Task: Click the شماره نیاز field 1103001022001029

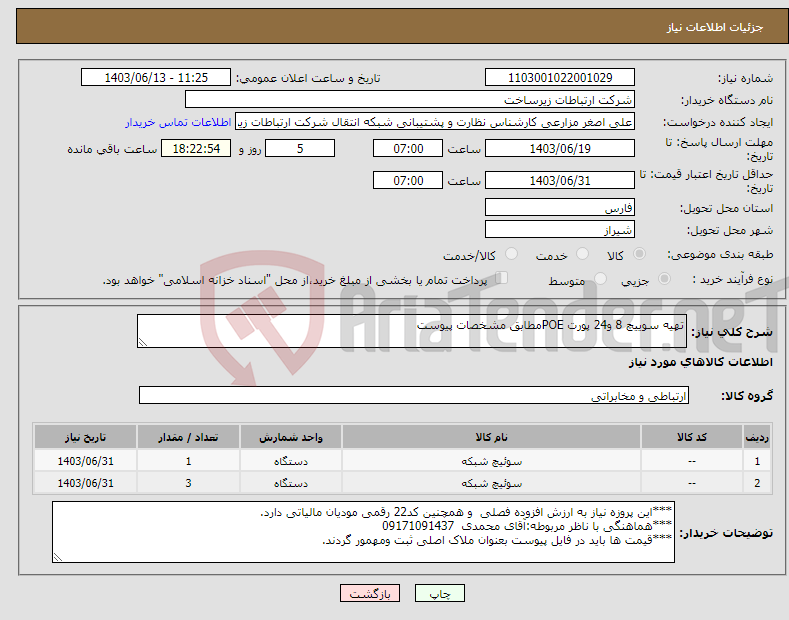Action: pyautogui.click(x=560, y=78)
